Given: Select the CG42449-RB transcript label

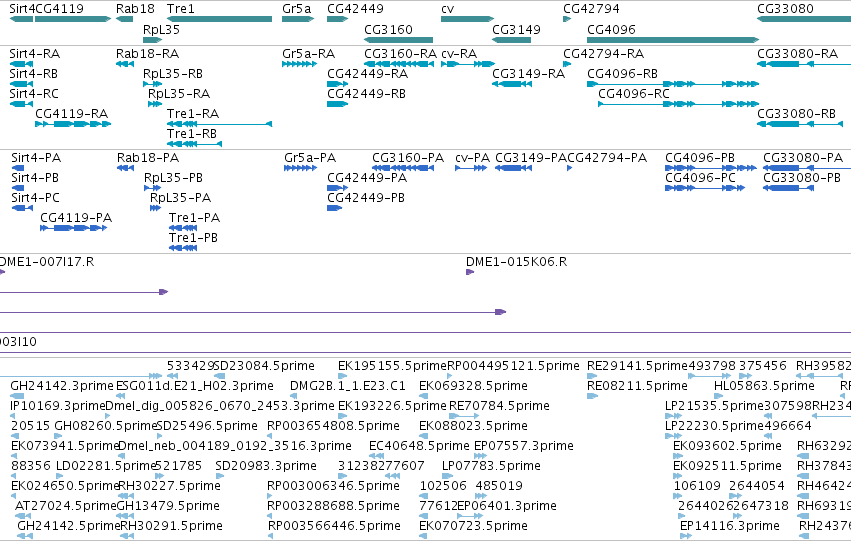Looking at the screenshot, I should [366, 94].
